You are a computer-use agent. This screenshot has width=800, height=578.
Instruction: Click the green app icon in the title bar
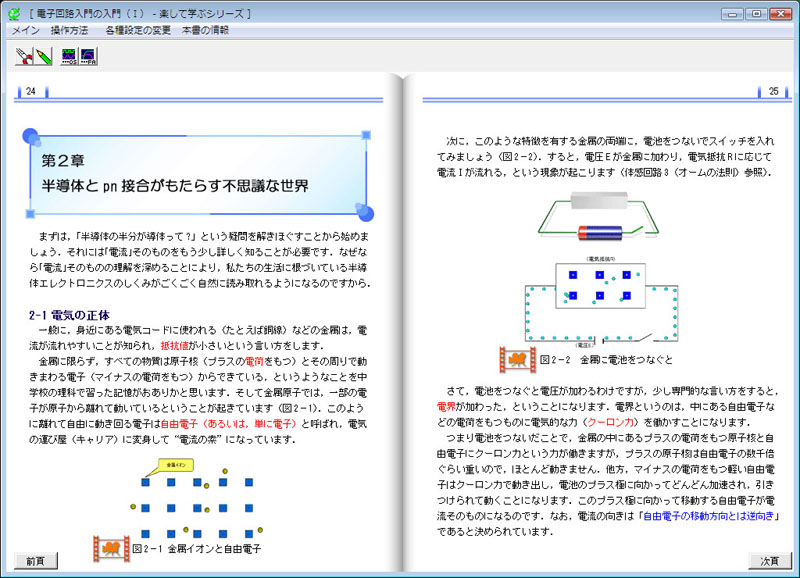(x=14, y=14)
